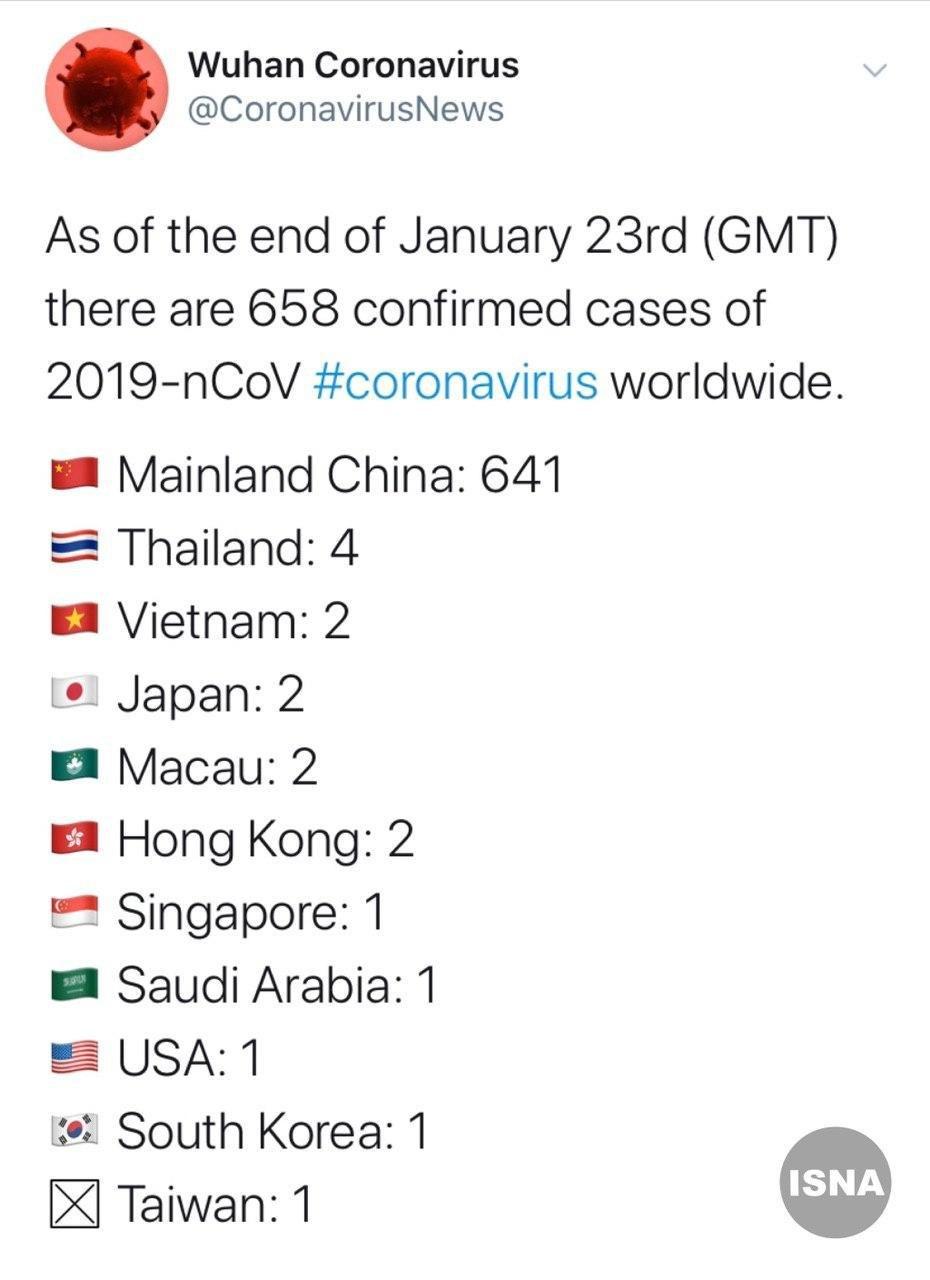Click the Vietnam flag emoji
Screen dimensions: 930x1280
(x=74, y=621)
